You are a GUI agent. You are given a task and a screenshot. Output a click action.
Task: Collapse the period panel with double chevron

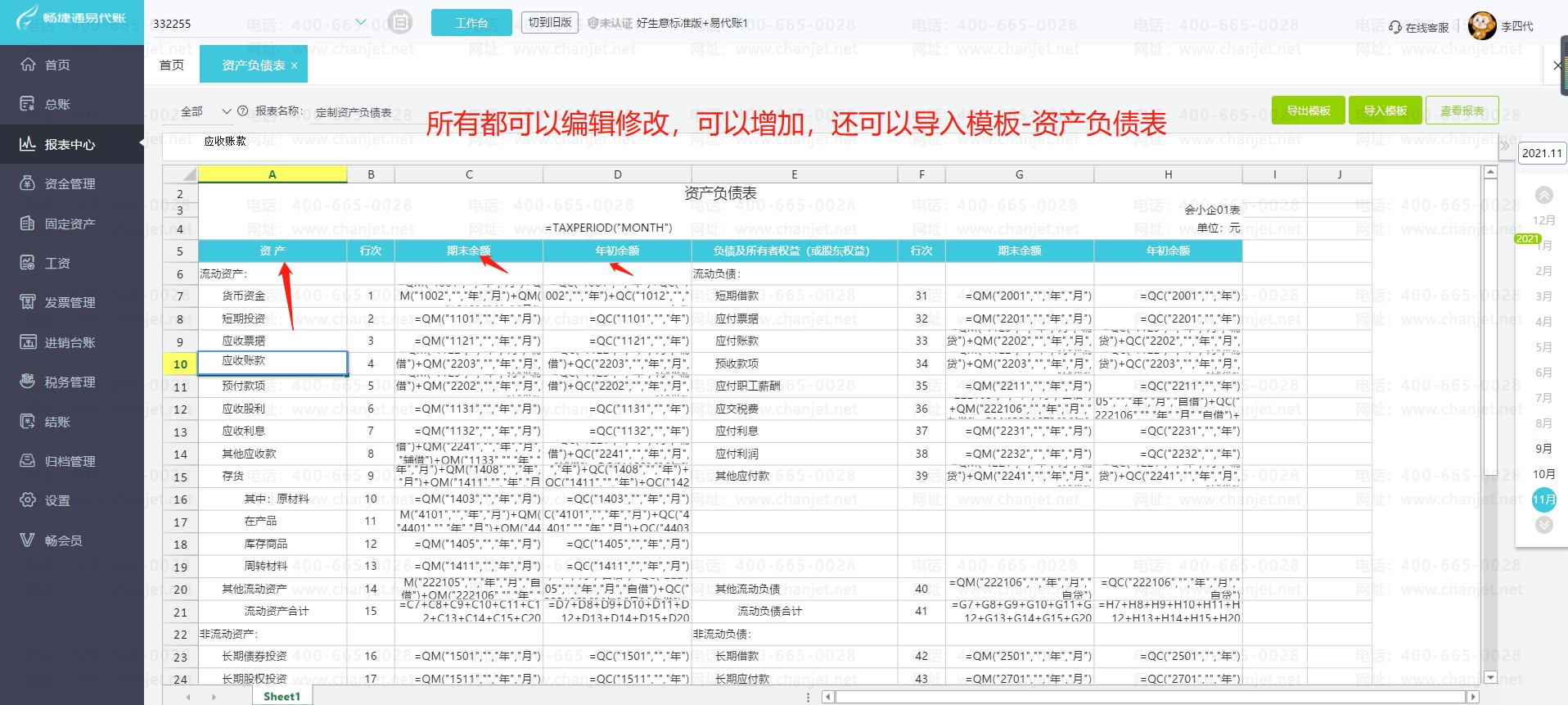point(1504,147)
